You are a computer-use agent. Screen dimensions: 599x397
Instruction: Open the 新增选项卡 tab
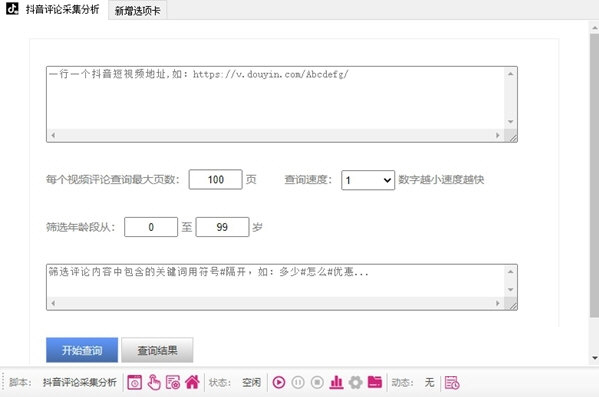click(x=138, y=11)
